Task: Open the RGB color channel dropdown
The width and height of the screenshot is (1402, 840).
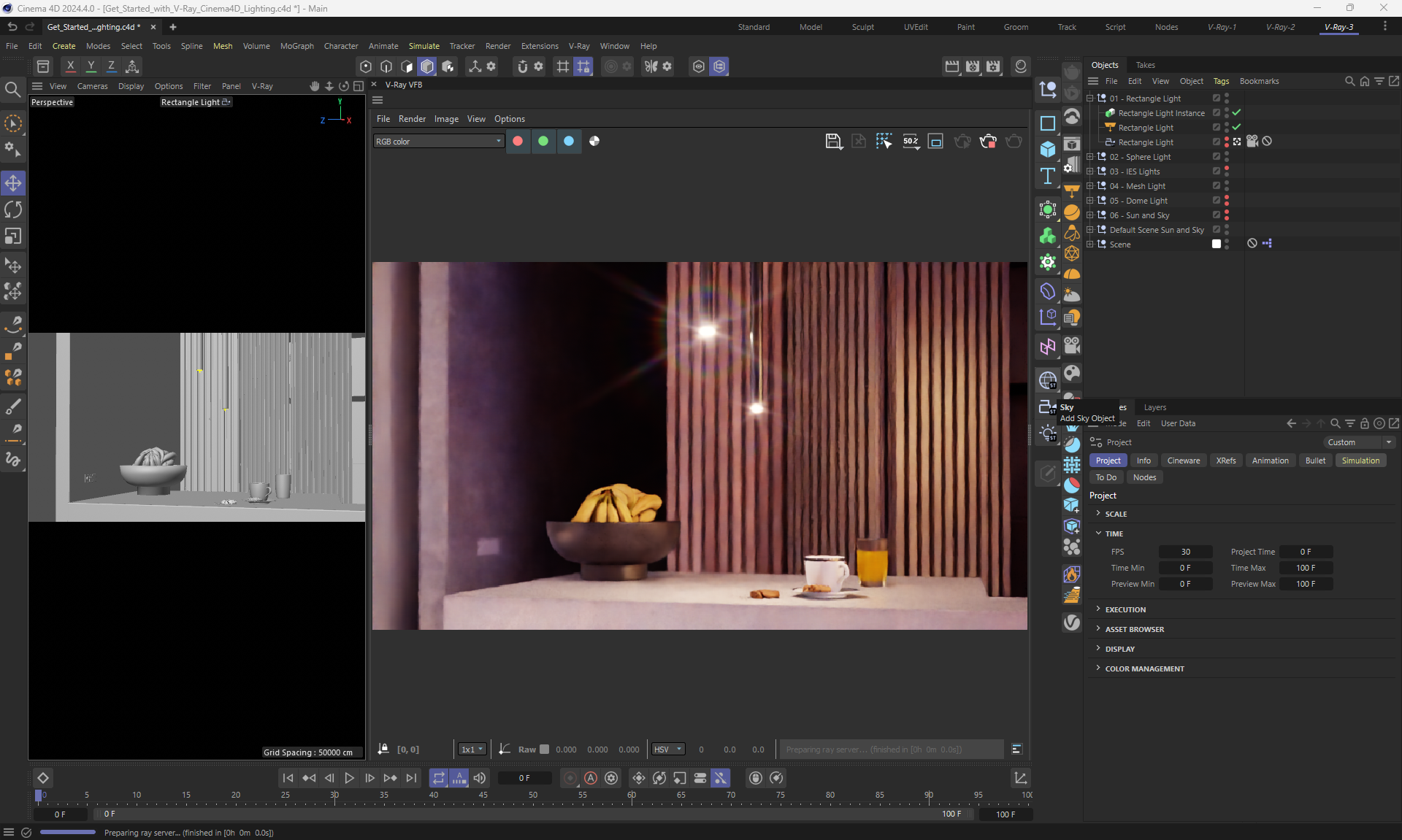Action: [438, 142]
